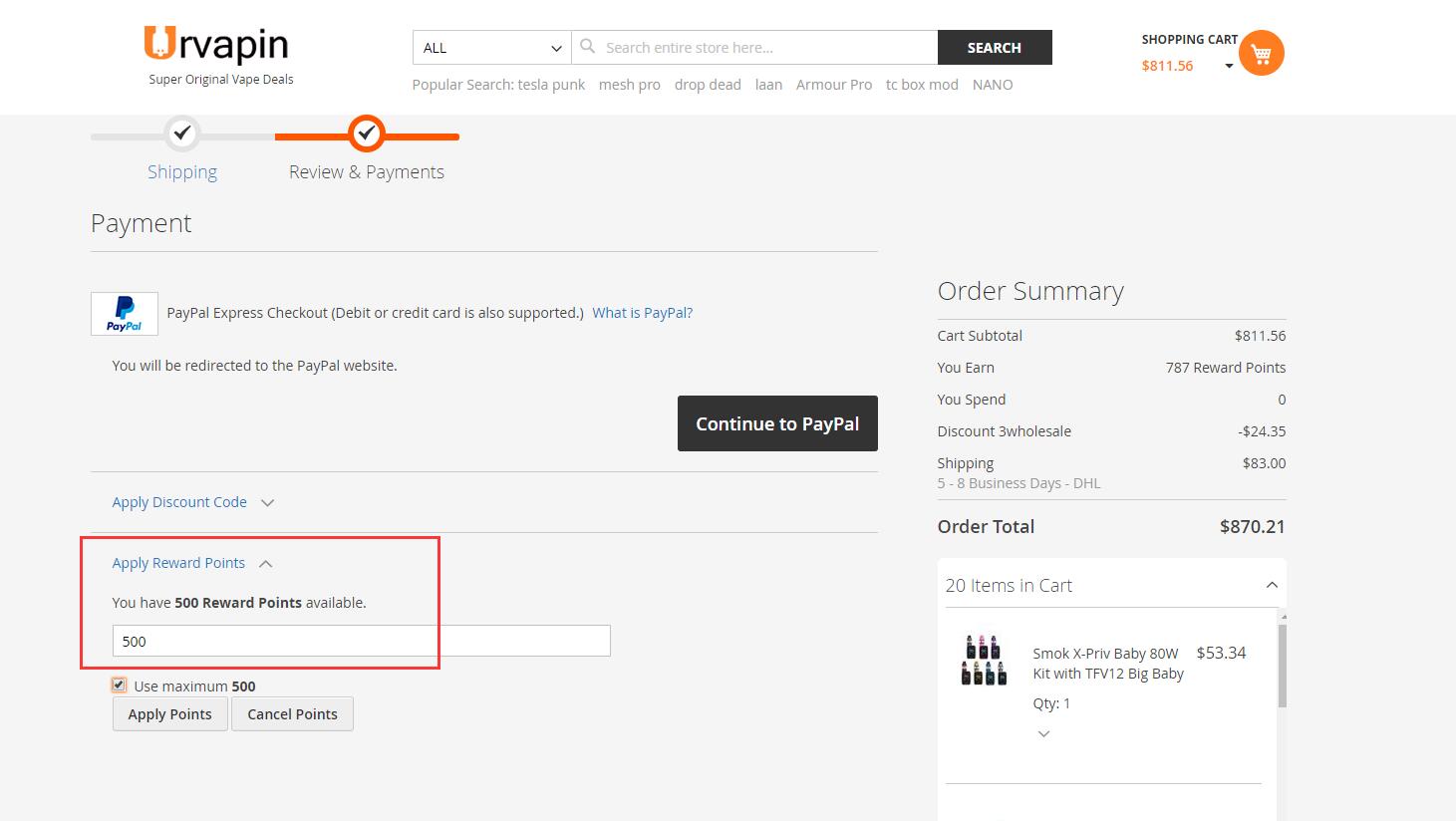Toggle the Use maximum 500 checkbox
Screen dimensions: 1456x821
[x=120, y=685]
